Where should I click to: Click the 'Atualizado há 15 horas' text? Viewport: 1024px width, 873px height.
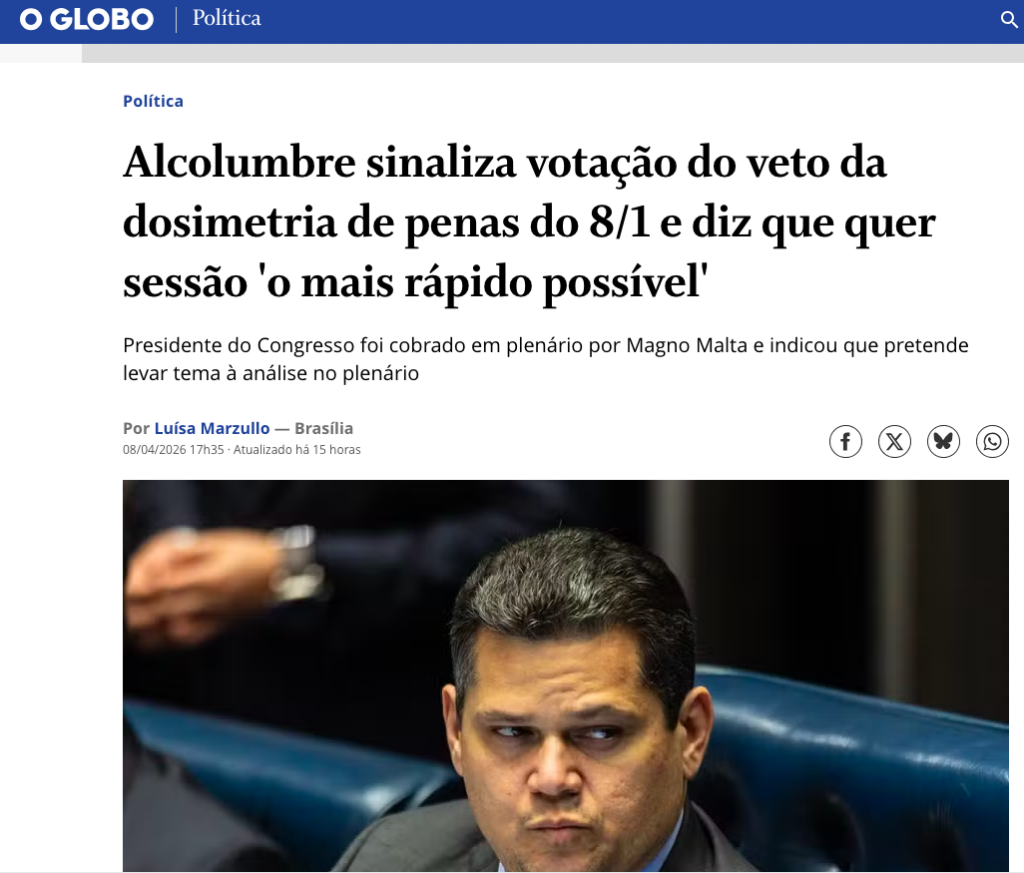[x=297, y=450]
